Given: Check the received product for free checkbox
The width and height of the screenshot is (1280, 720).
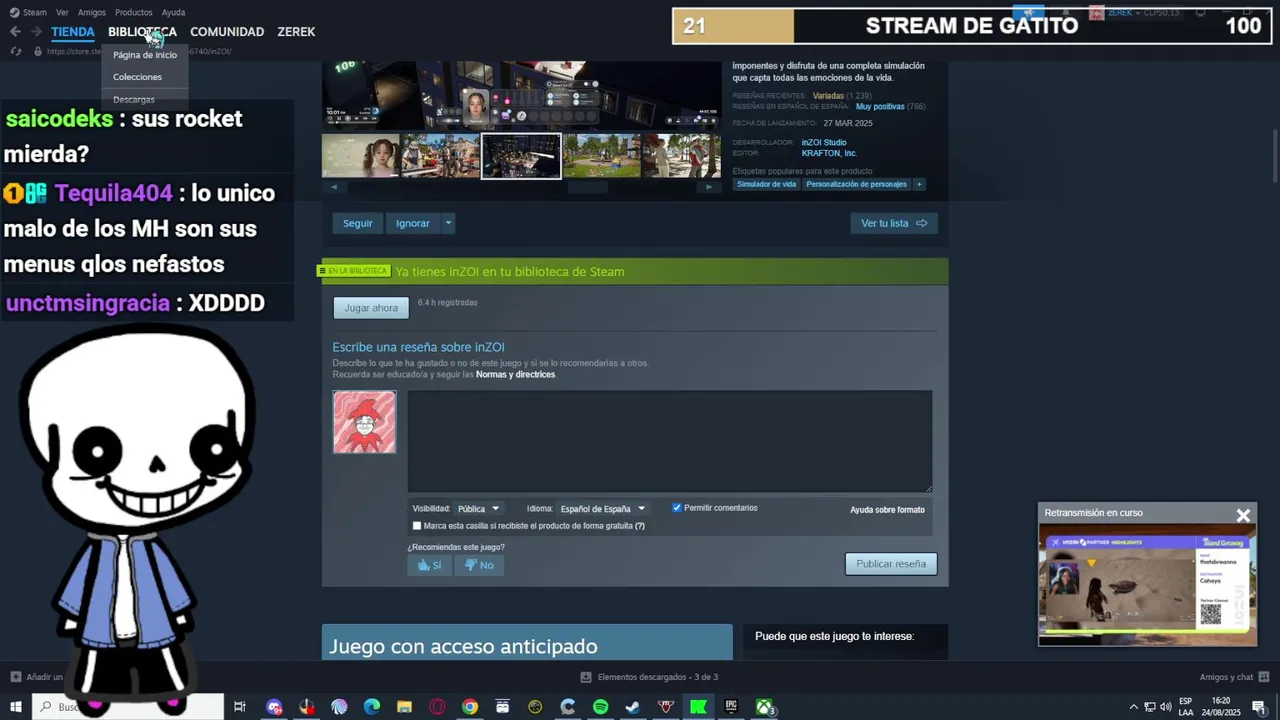Looking at the screenshot, I should point(417,526).
